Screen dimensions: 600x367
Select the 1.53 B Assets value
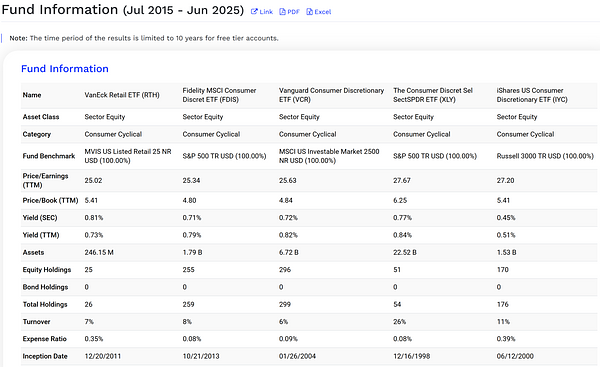506,252
